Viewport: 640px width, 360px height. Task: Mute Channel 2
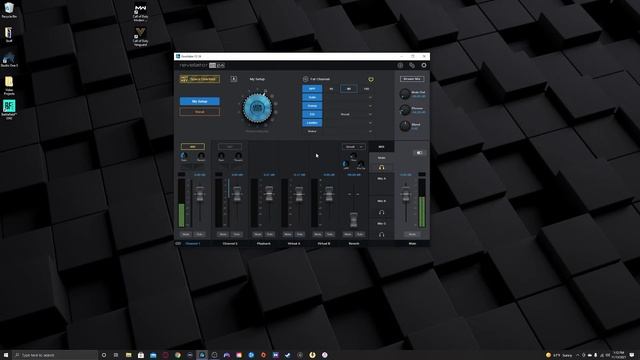(x=223, y=234)
